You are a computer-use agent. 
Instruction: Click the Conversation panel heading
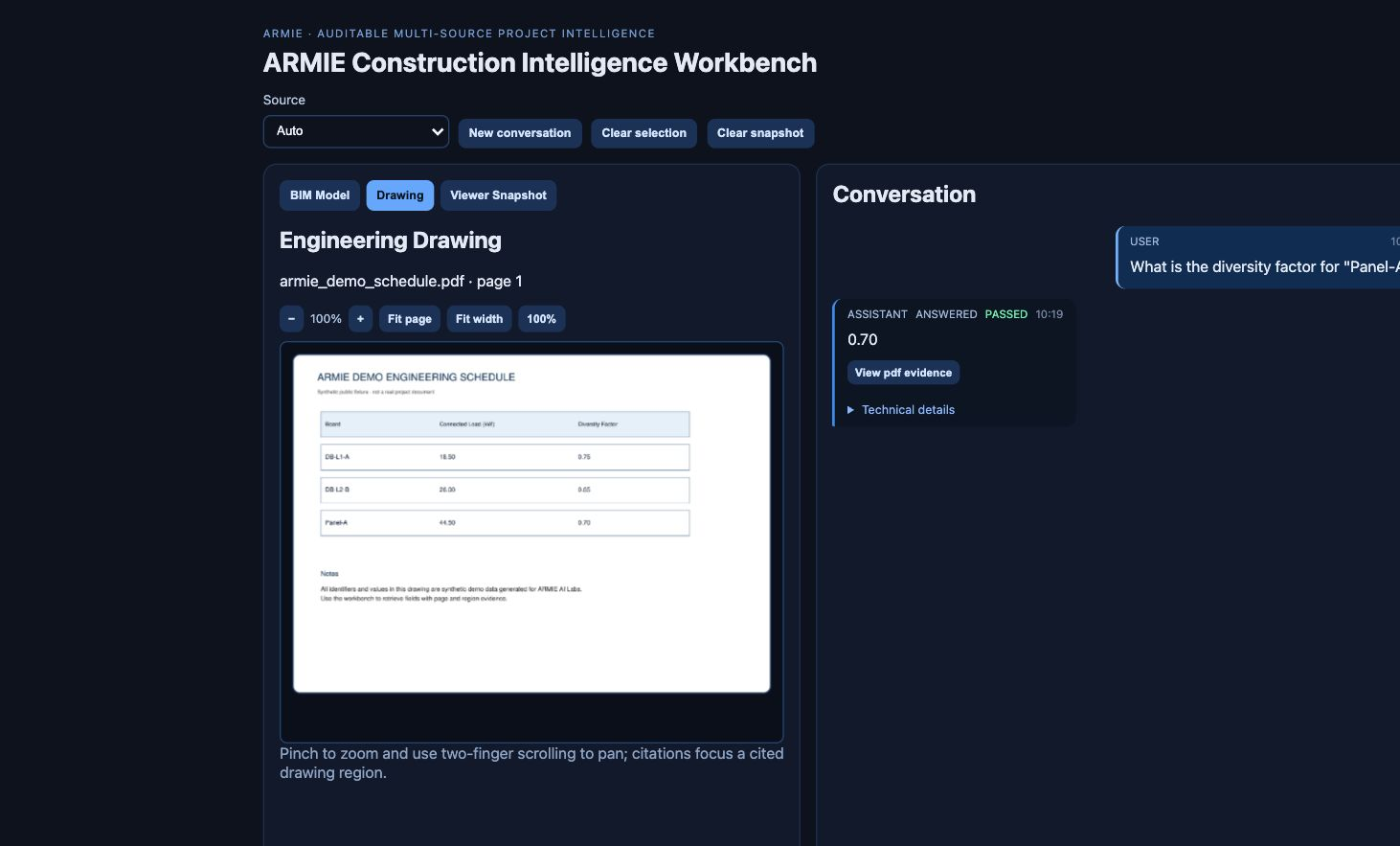[x=904, y=194]
